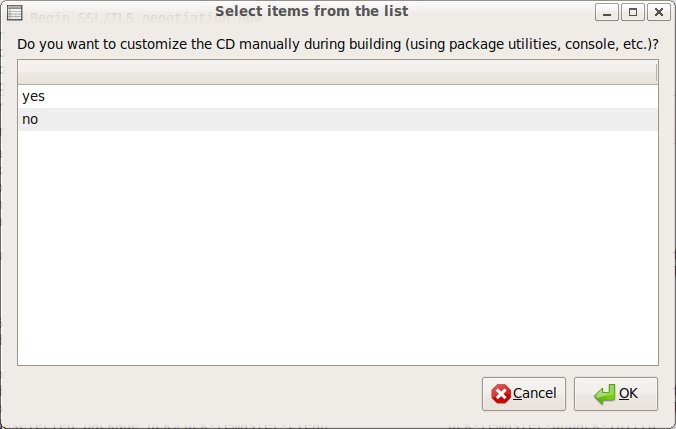Click the blank space right of "no"
Viewport: 676px width, 429px height.
[350, 119]
